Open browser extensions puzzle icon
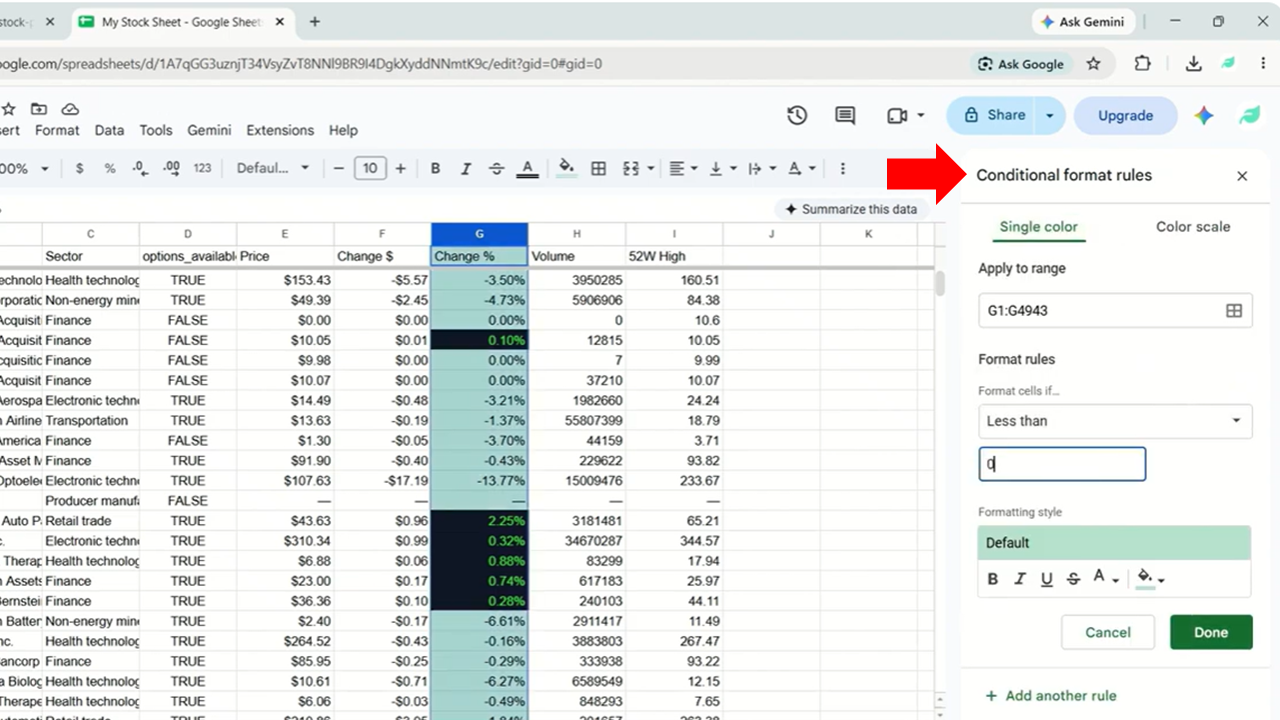The height and width of the screenshot is (720, 1280). [x=1142, y=63]
